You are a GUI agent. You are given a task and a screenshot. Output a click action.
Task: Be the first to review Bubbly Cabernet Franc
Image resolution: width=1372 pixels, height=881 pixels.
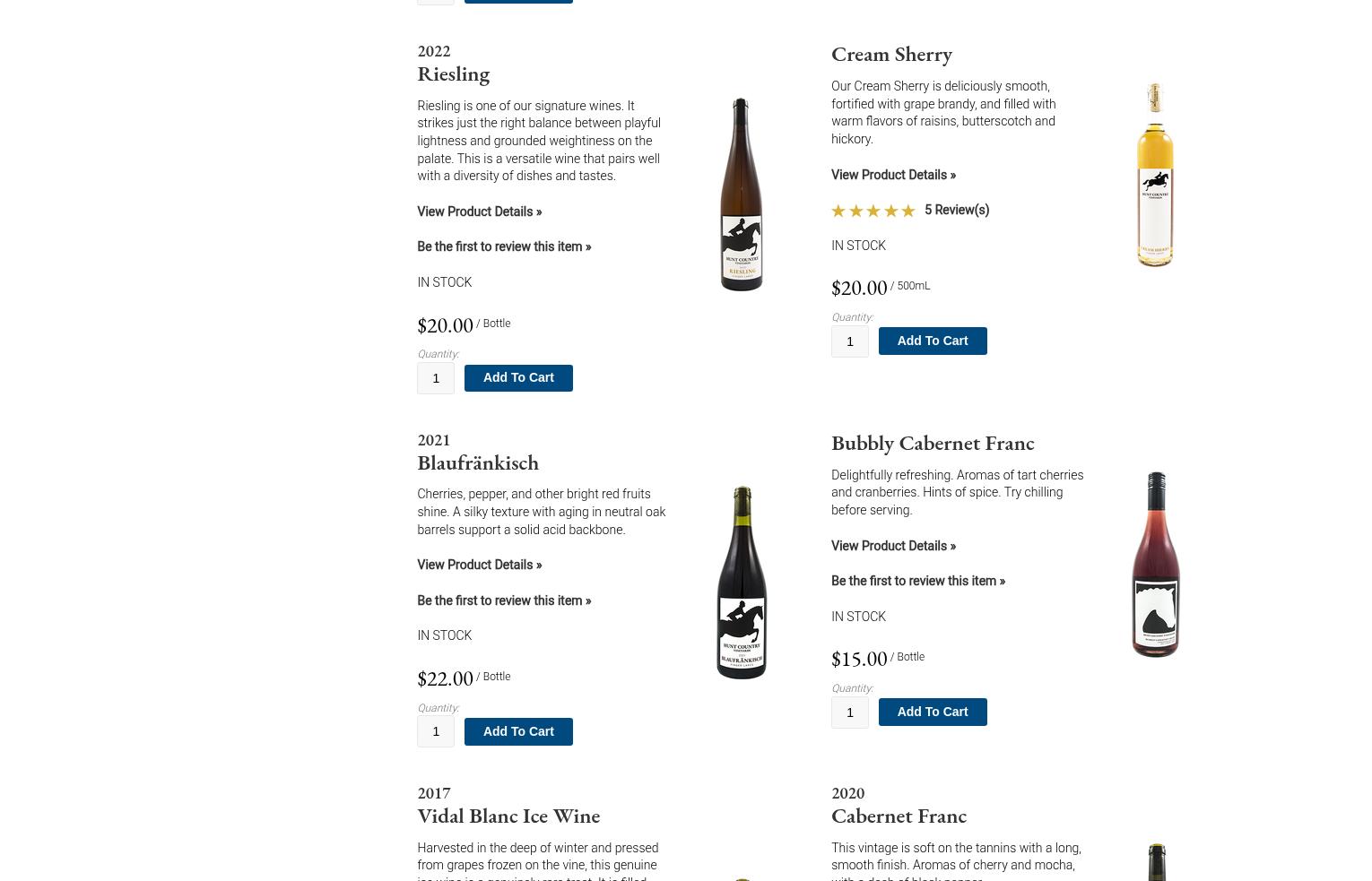click(918, 581)
